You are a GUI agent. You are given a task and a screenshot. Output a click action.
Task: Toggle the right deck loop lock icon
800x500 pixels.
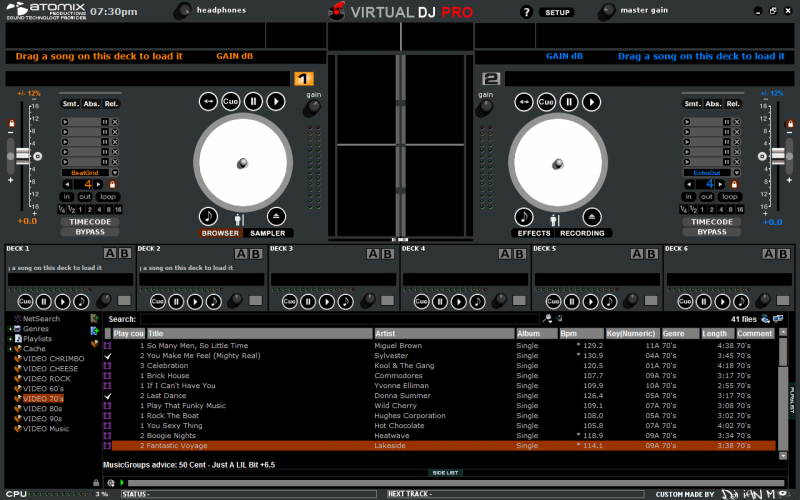point(734,184)
